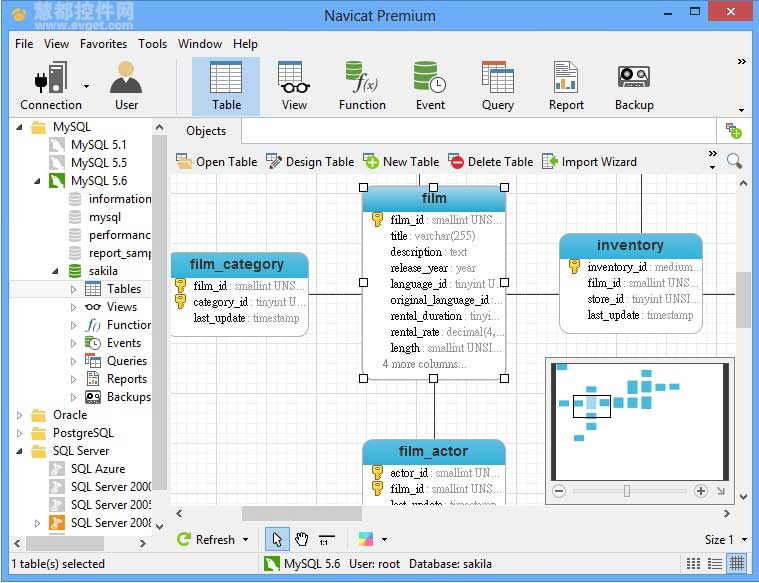Select the pointer select tool
This screenshot has width=759, height=583.
coord(277,539)
